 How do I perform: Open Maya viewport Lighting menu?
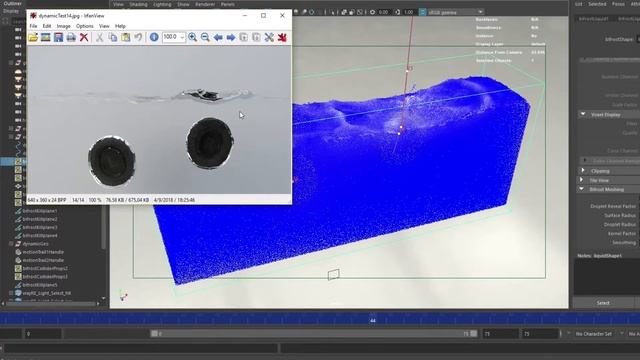pos(162,4)
